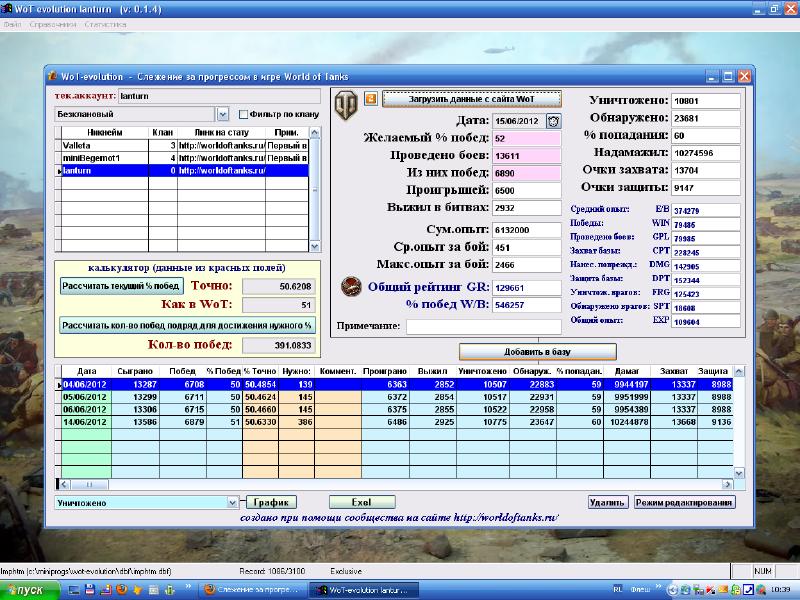
Task: Click the 'Надамажил' field 10274596
Action: pyautogui.click(x=706, y=153)
